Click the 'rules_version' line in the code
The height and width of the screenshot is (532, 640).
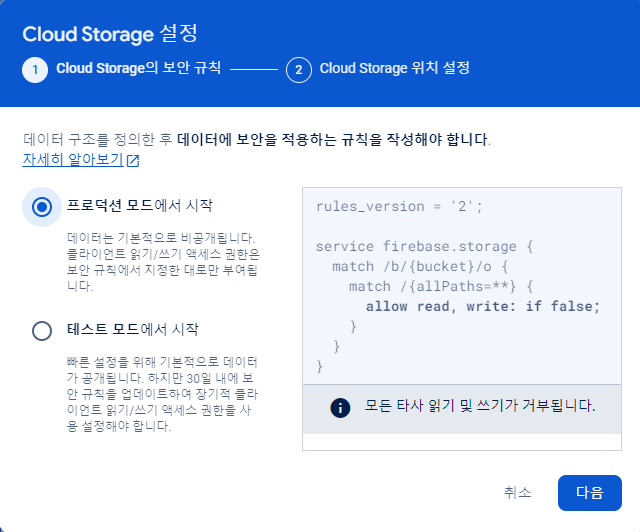tap(399, 206)
